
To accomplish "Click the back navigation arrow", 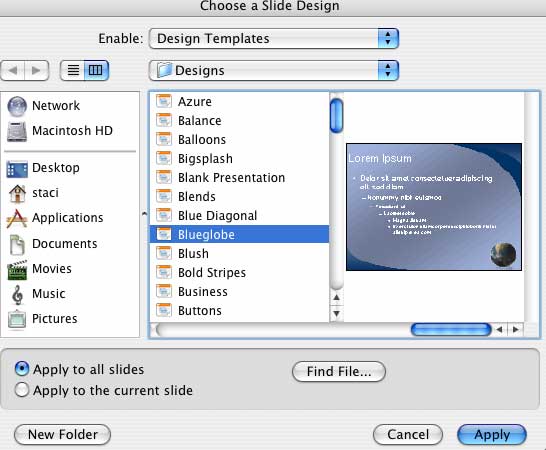I will 13,70.
